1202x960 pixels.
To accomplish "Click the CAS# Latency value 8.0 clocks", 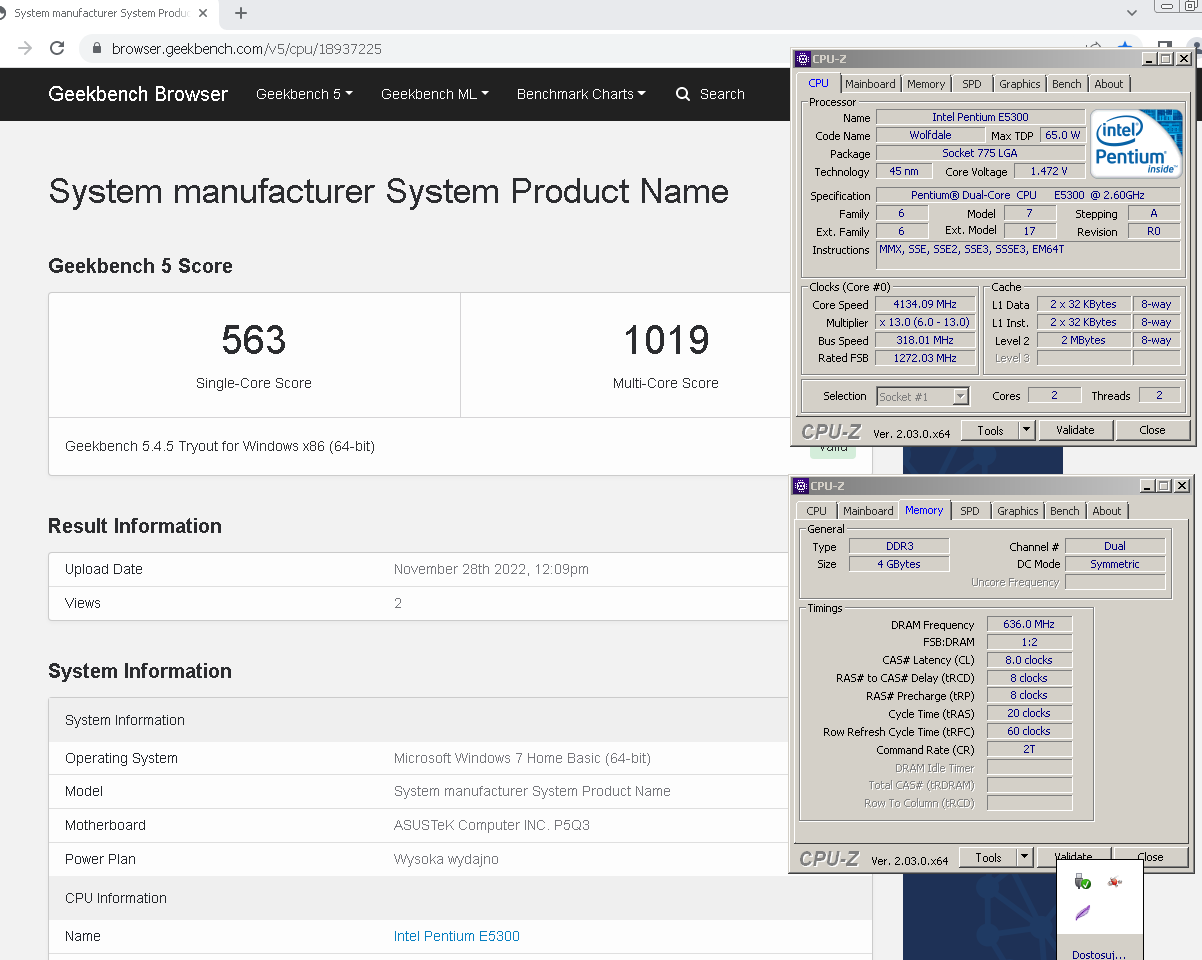I will point(1029,660).
